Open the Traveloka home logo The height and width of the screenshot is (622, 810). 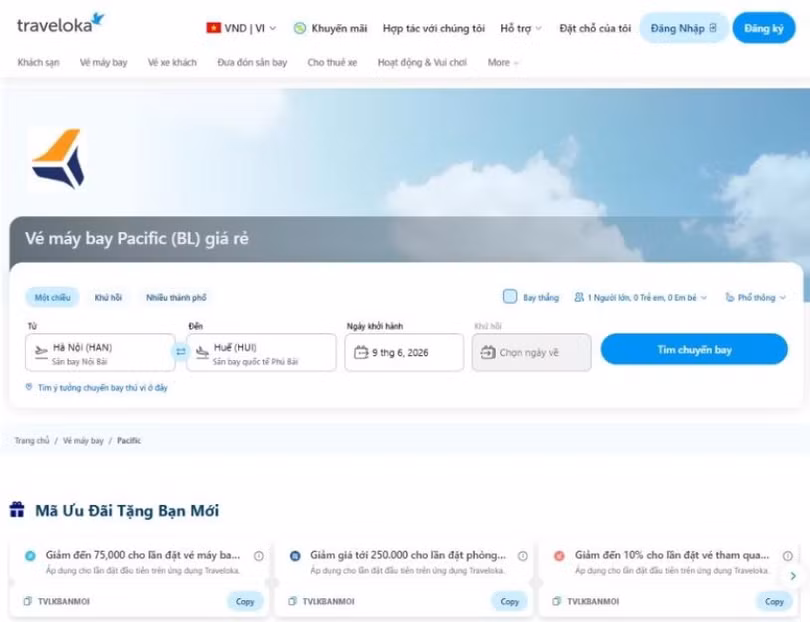60,24
